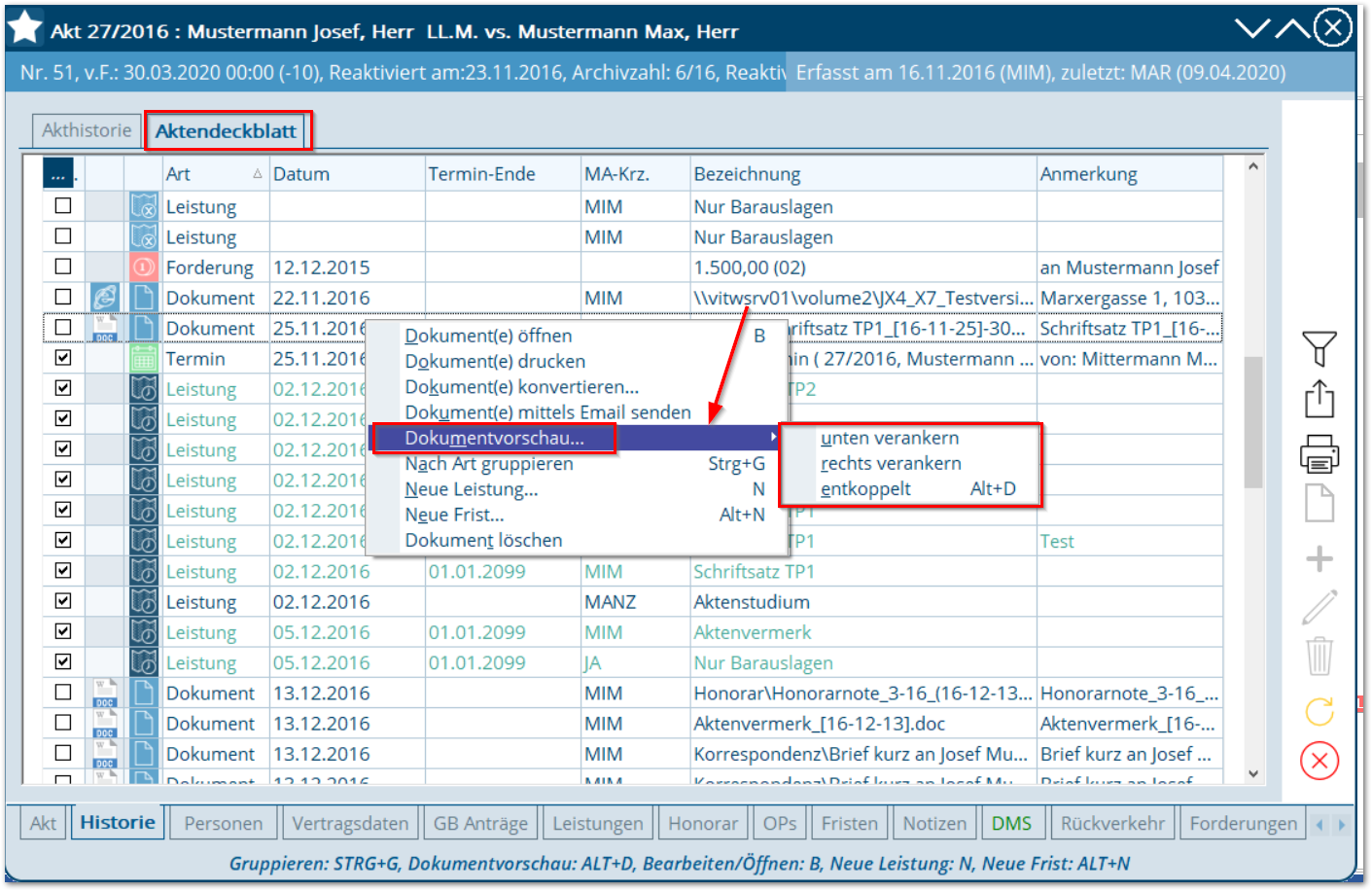This screenshot has height=891, width=1372.
Task: Tick checkbox of Aktenvermerk_[16-12-13].doc row
Action: [x=63, y=723]
